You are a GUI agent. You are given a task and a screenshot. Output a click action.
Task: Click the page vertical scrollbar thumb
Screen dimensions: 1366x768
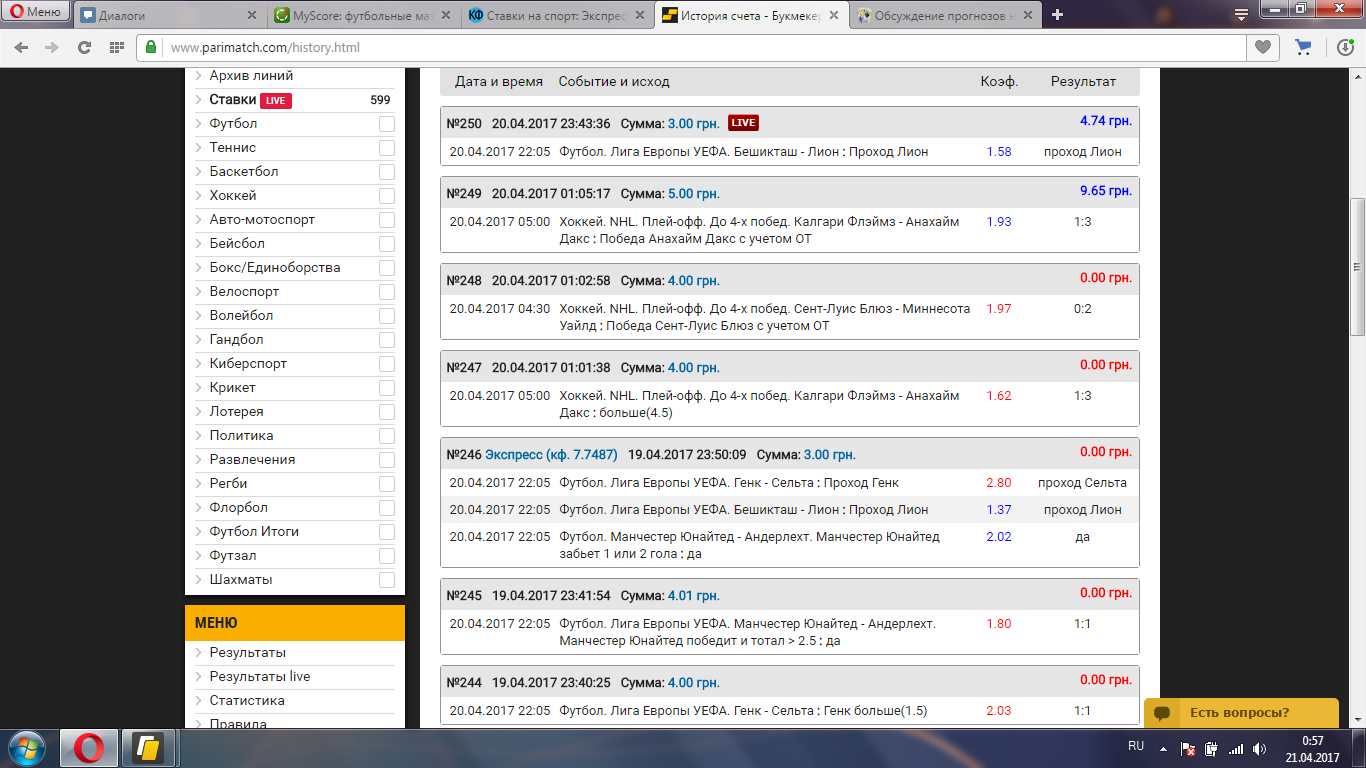pyautogui.click(x=1358, y=267)
